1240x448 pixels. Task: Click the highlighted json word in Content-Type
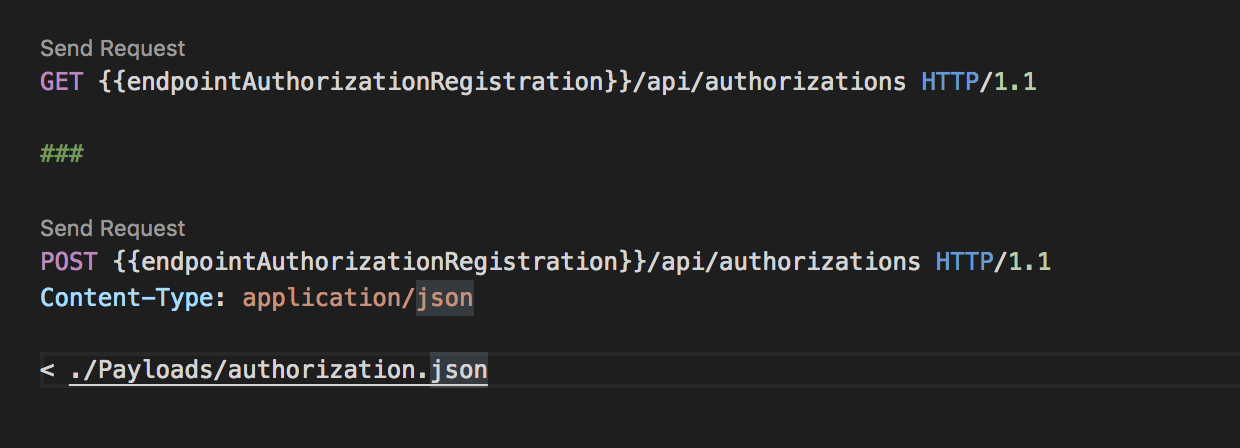coord(445,298)
